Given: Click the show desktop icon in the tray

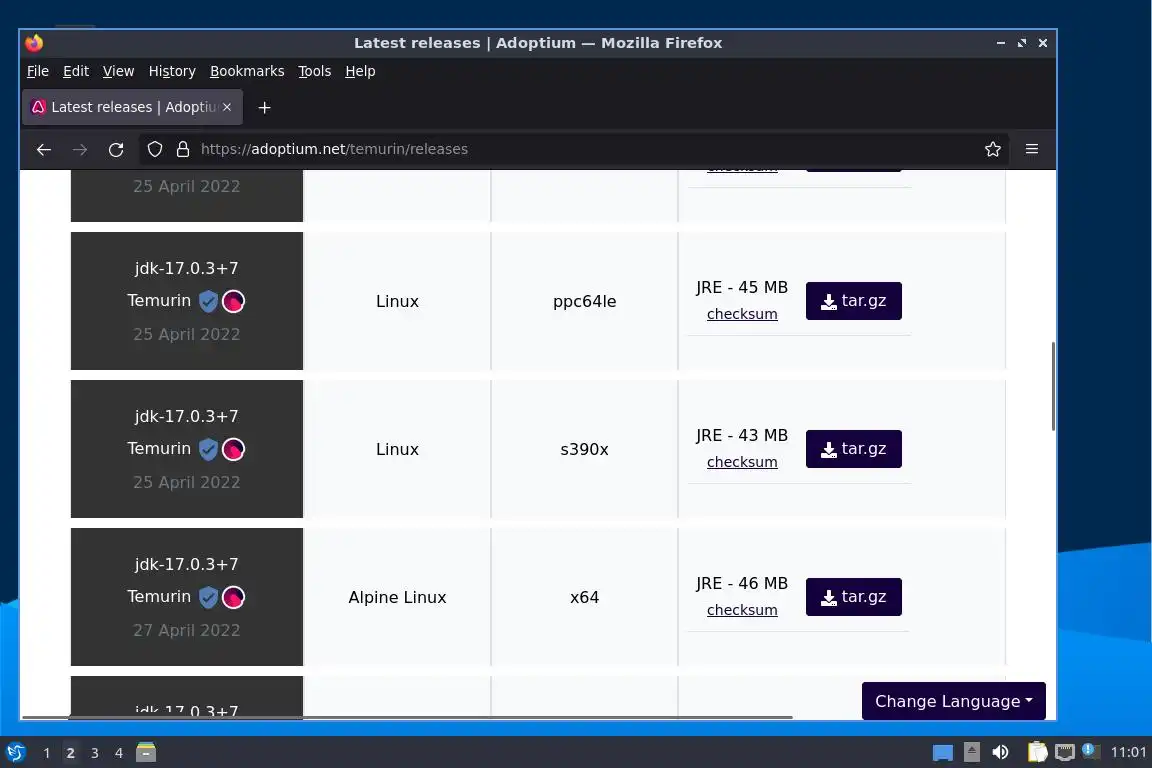Looking at the screenshot, I should pyautogui.click(x=943, y=753).
